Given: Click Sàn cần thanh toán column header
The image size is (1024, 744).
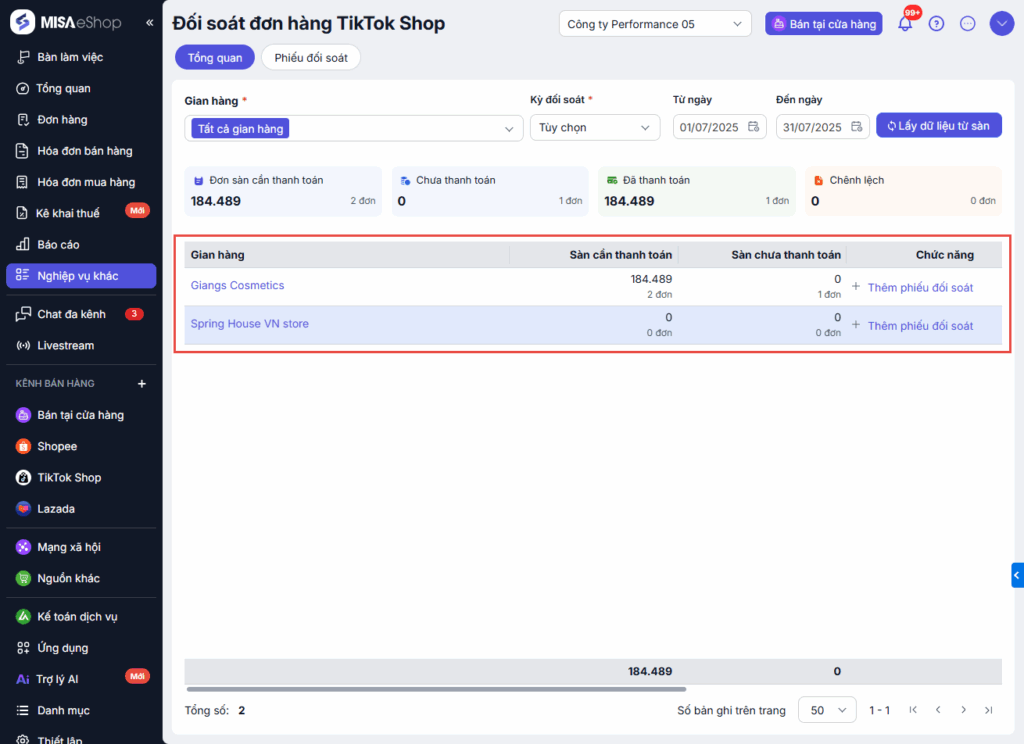Looking at the screenshot, I should pyautogui.click(x=620, y=255).
